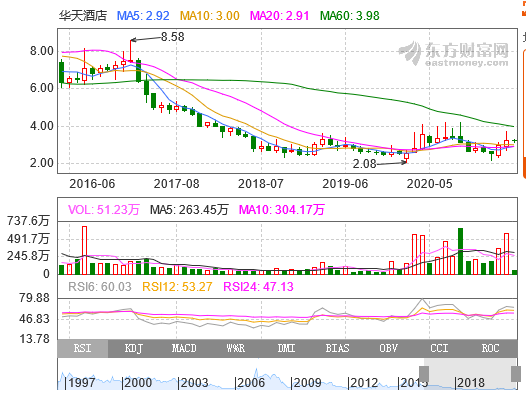Click the volume MA10: 304.17万 label

282,210
